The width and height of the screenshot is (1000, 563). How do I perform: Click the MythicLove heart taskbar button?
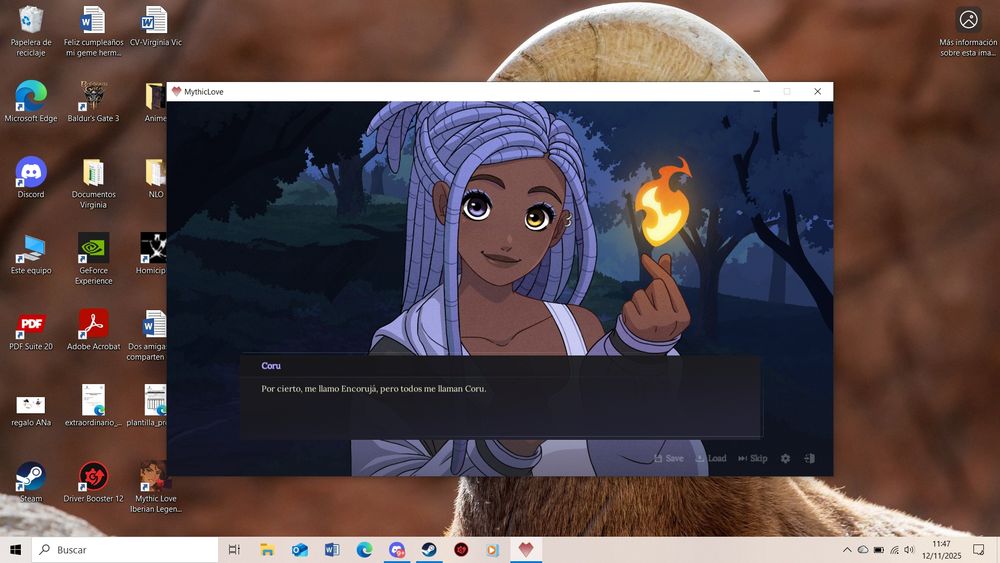(x=526, y=550)
